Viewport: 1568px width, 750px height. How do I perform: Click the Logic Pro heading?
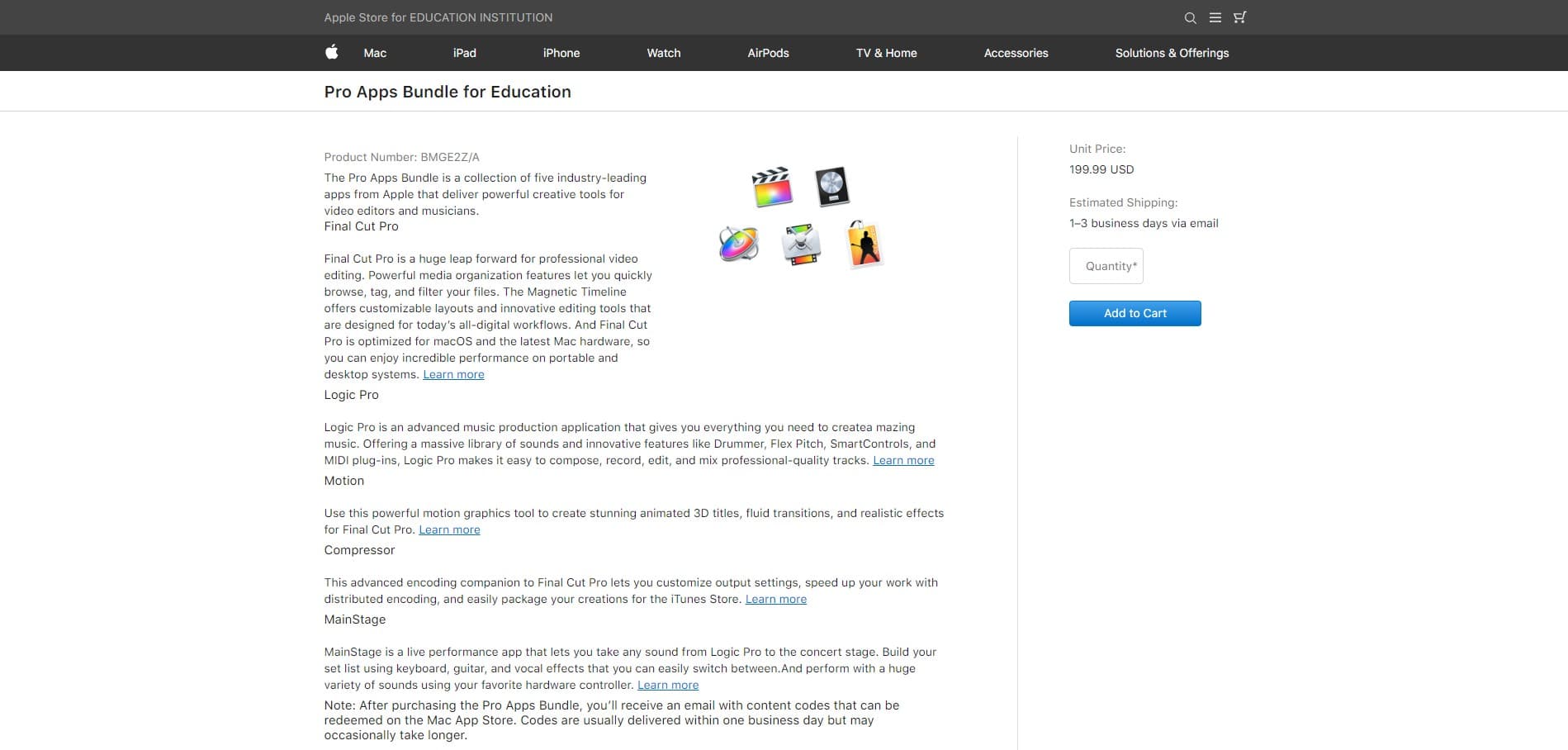351,395
